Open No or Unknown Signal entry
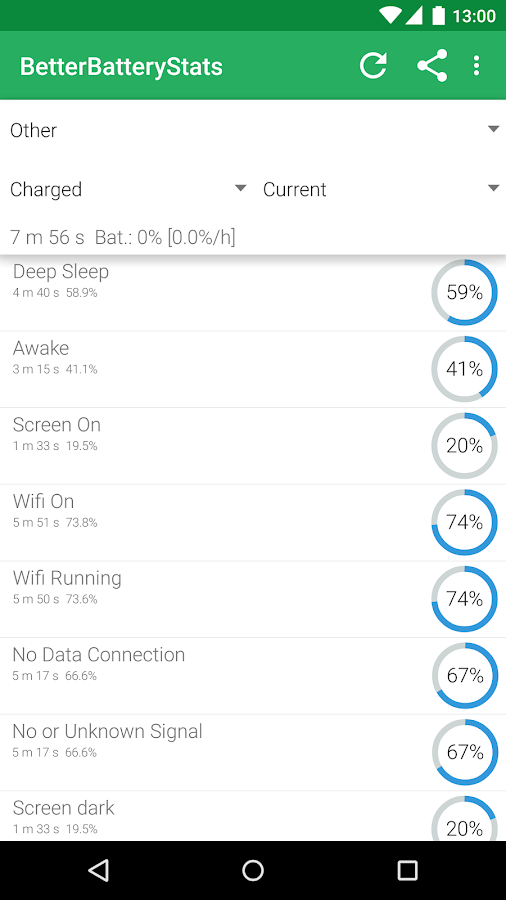This screenshot has height=900, width=506. click(253, 752)
